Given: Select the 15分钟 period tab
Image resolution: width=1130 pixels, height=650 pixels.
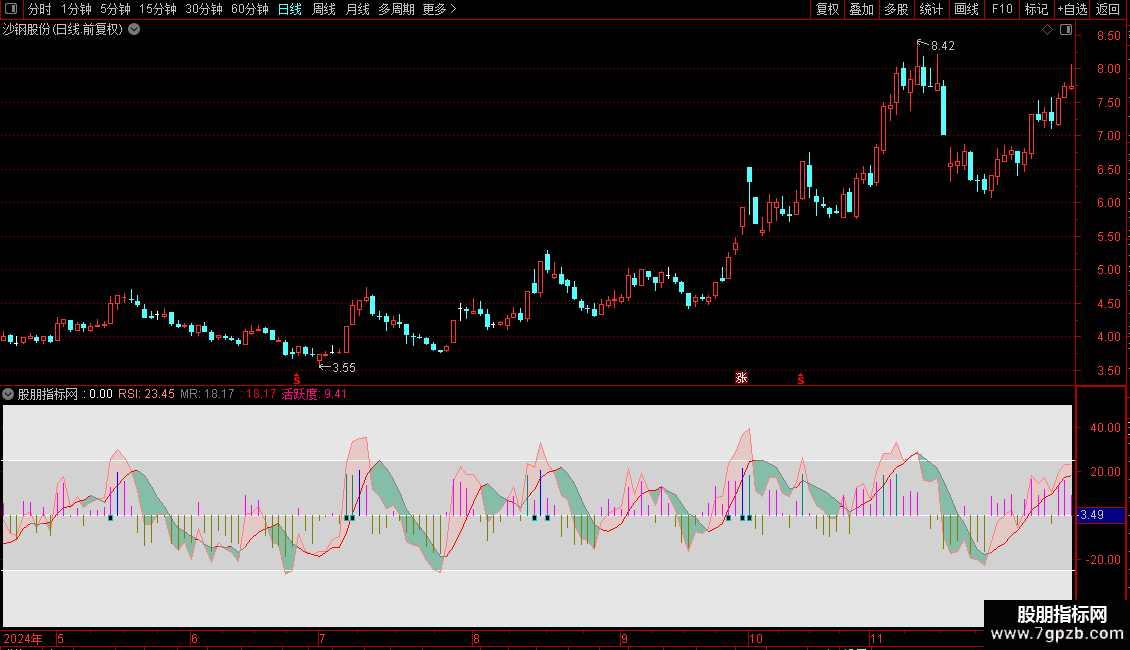Looking at the screenshot, I should tap(158, 9).
